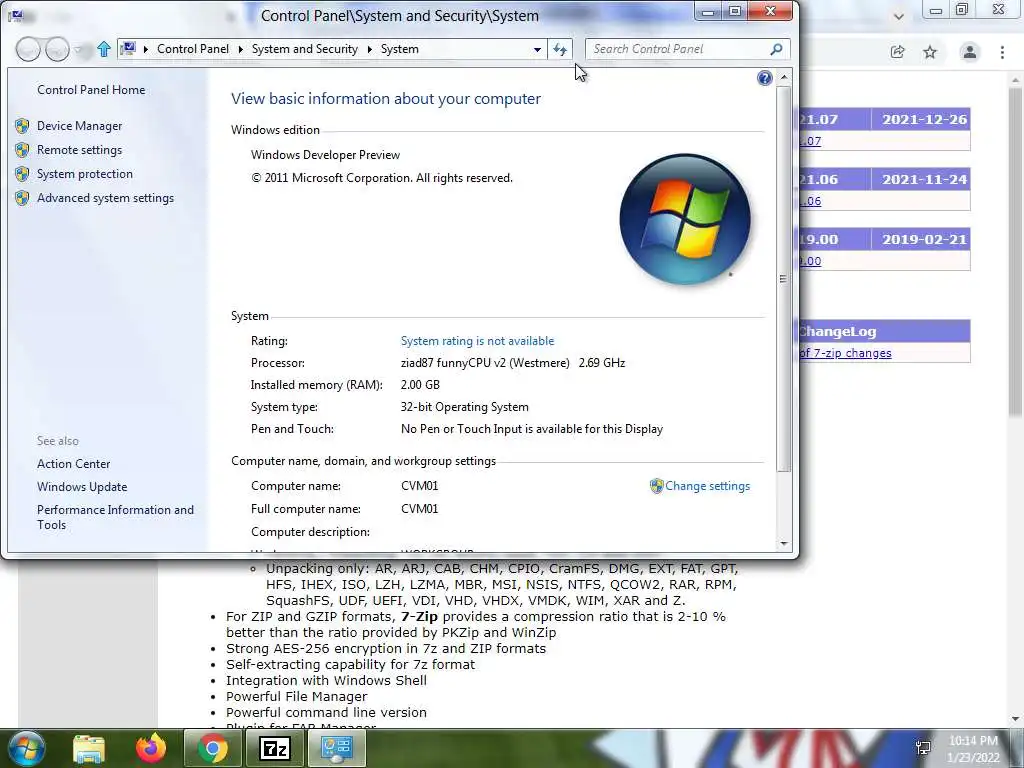1024x768 pixels.
Task: Click the Device Manager shield icon
Action: (22, 125)
